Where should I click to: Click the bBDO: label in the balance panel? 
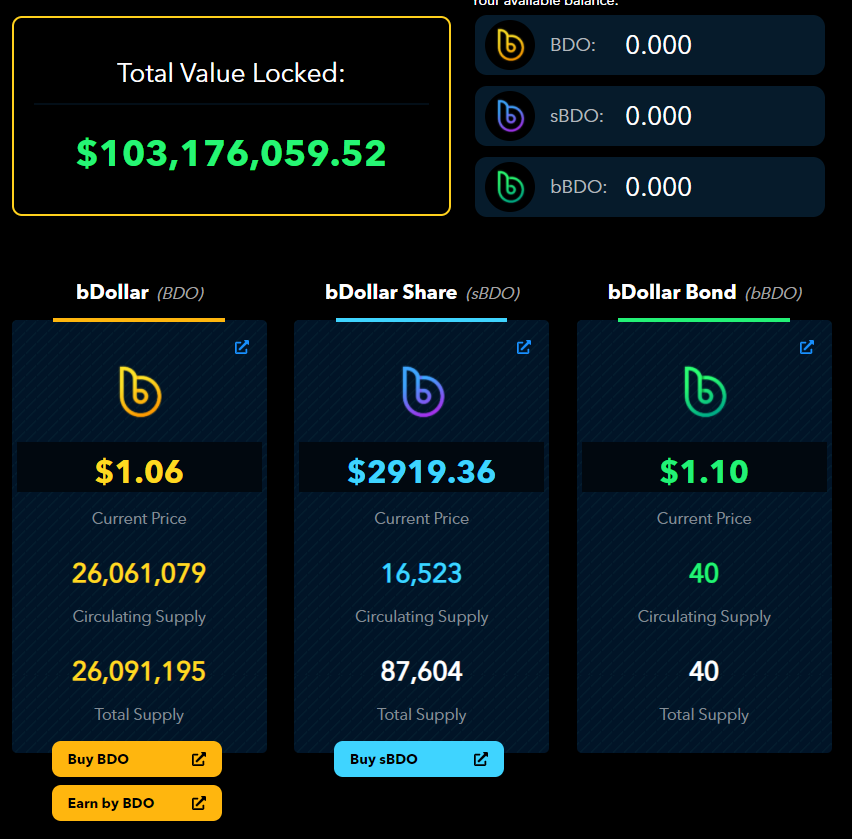(578, 187)
